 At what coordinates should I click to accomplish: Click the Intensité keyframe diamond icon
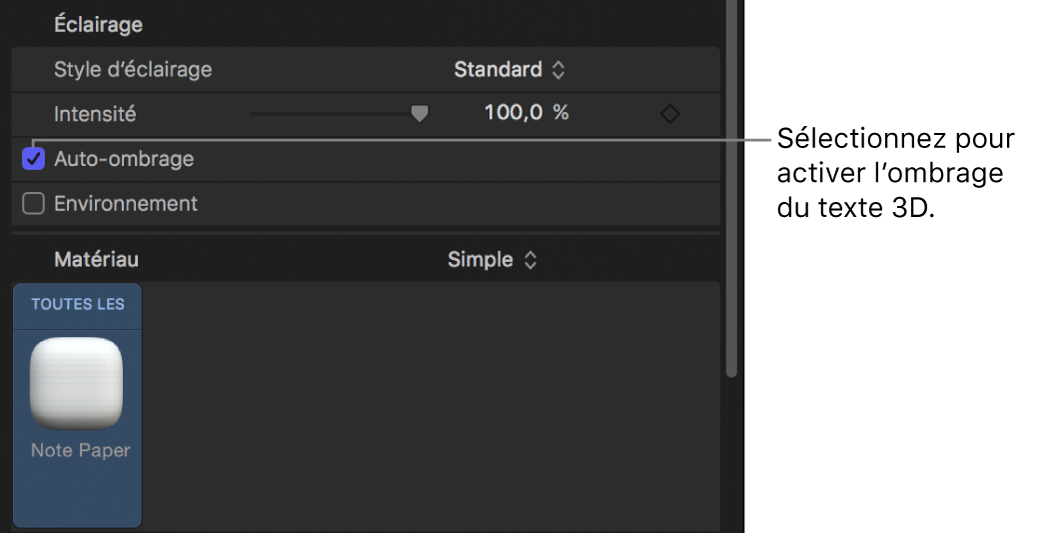(x=670, y=114)
